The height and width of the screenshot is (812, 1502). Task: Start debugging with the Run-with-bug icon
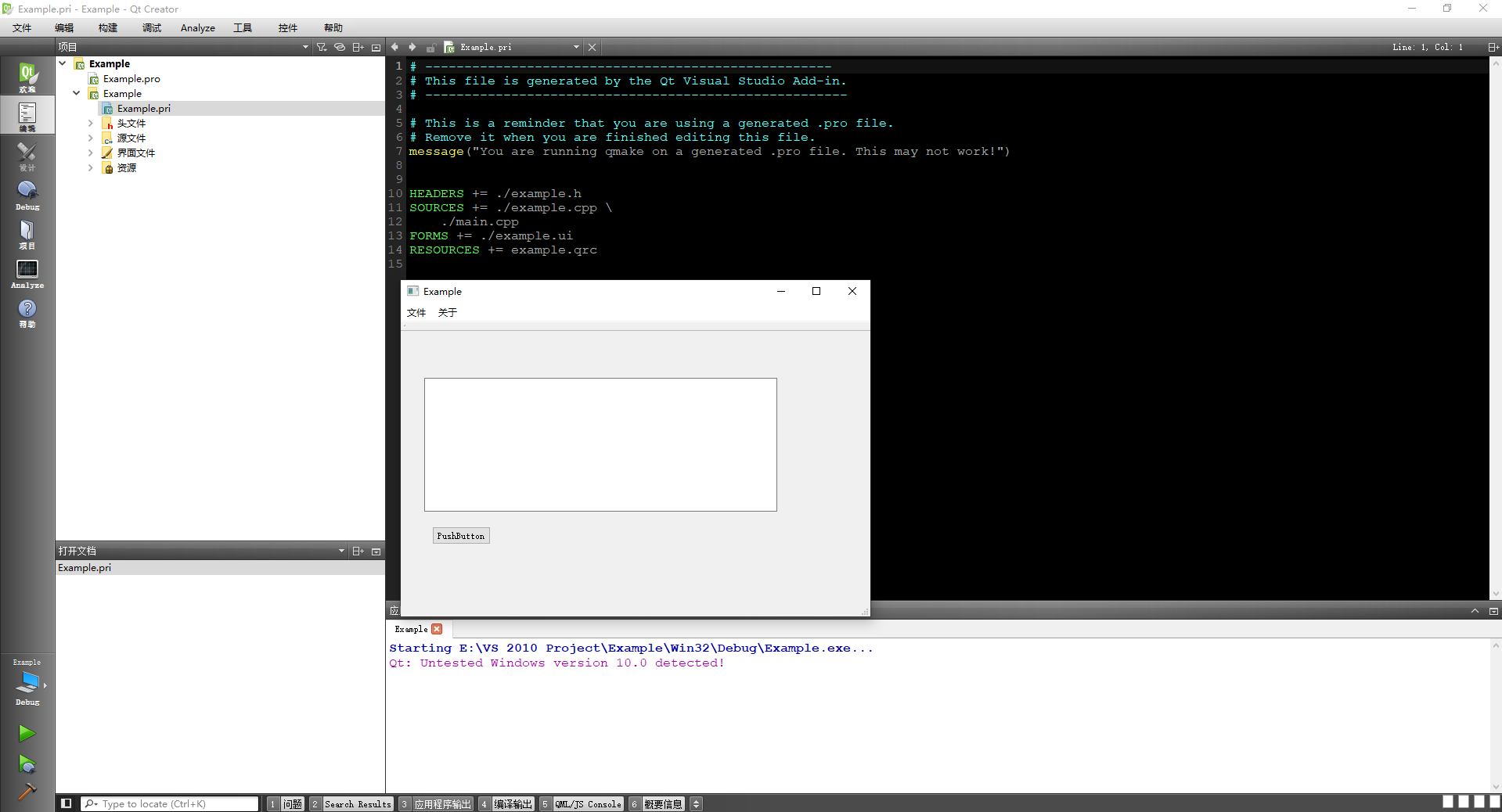[x=27, y=763]
